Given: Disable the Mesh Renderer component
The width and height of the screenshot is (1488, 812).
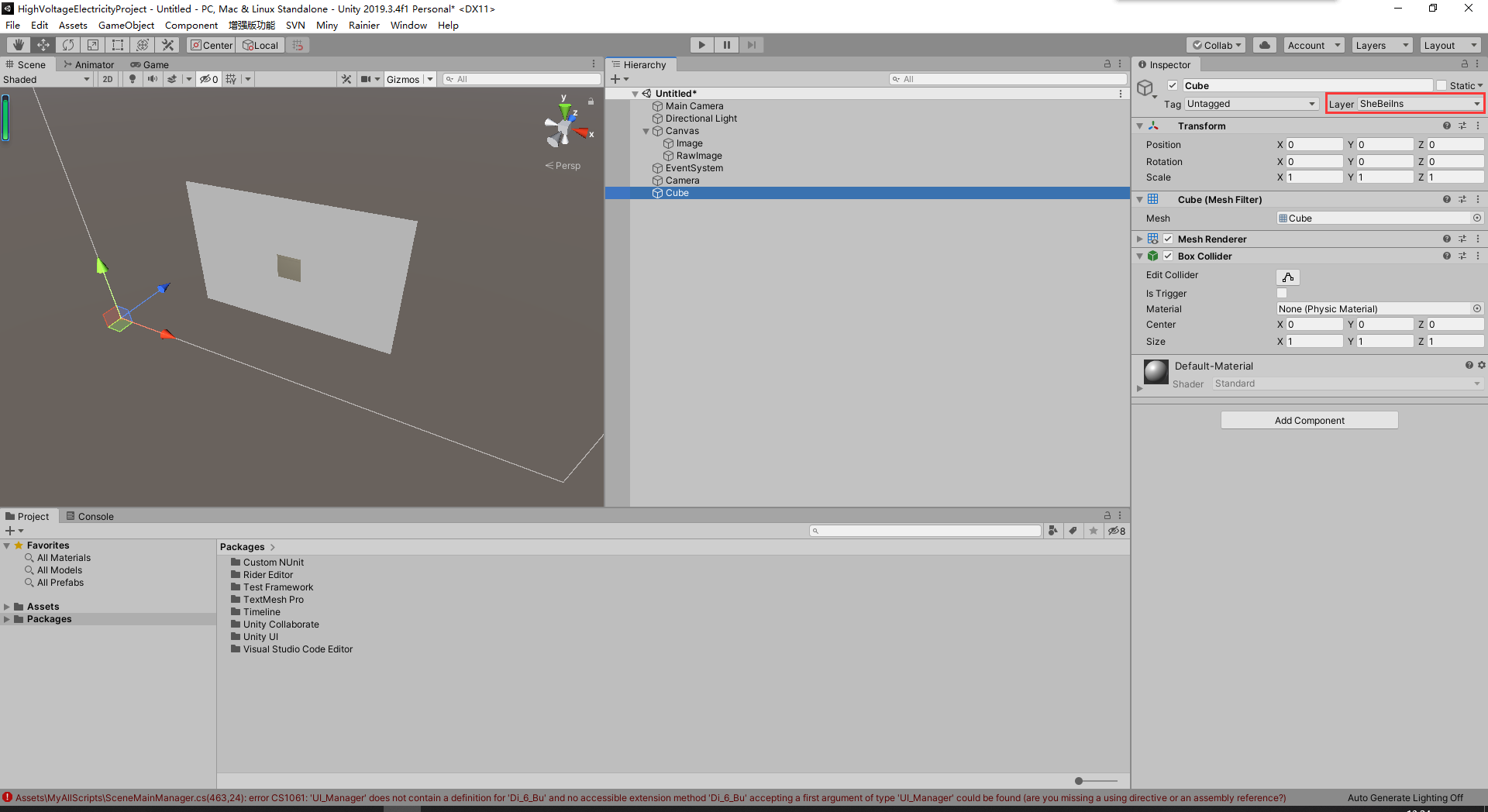Looking at the screenshot, I should (1168, 239).
